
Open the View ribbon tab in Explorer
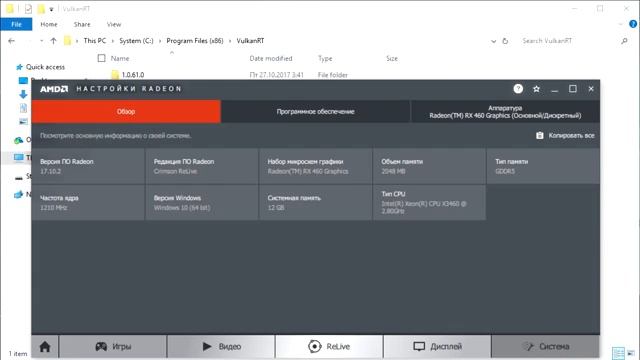pos(114,24)
